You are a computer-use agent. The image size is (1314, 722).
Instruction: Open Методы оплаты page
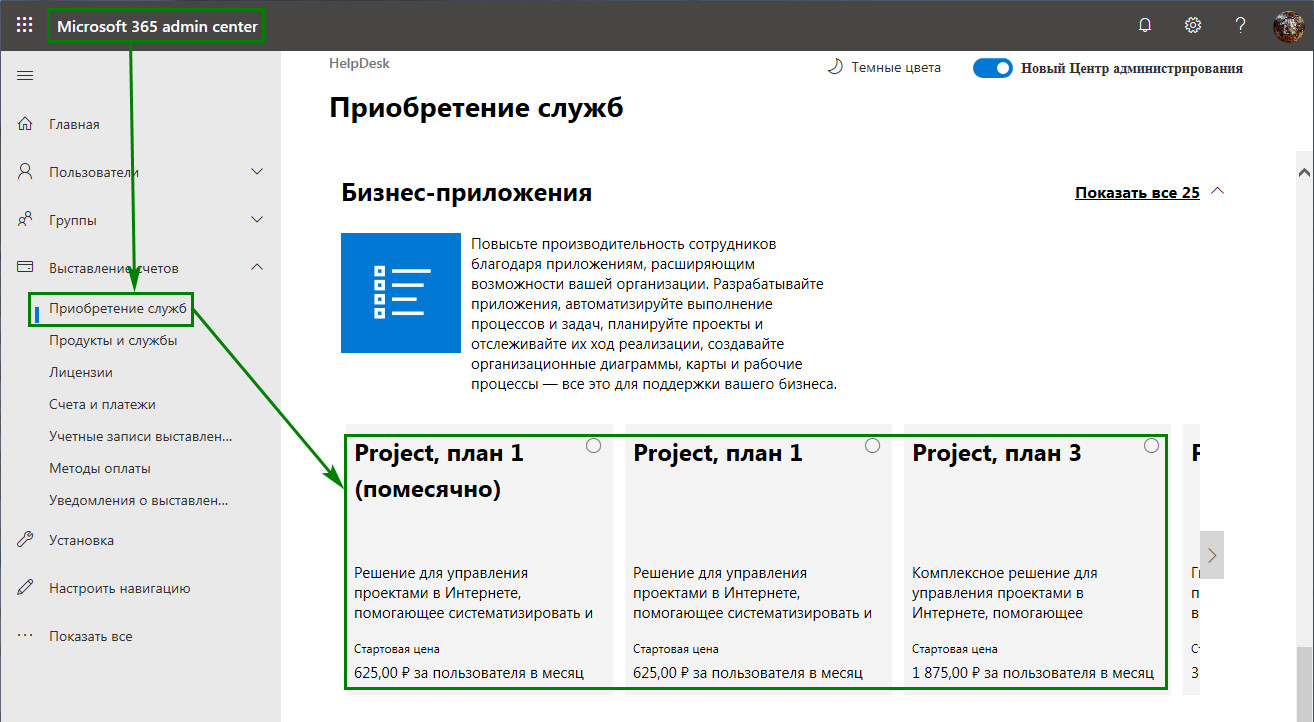(100, 468)
